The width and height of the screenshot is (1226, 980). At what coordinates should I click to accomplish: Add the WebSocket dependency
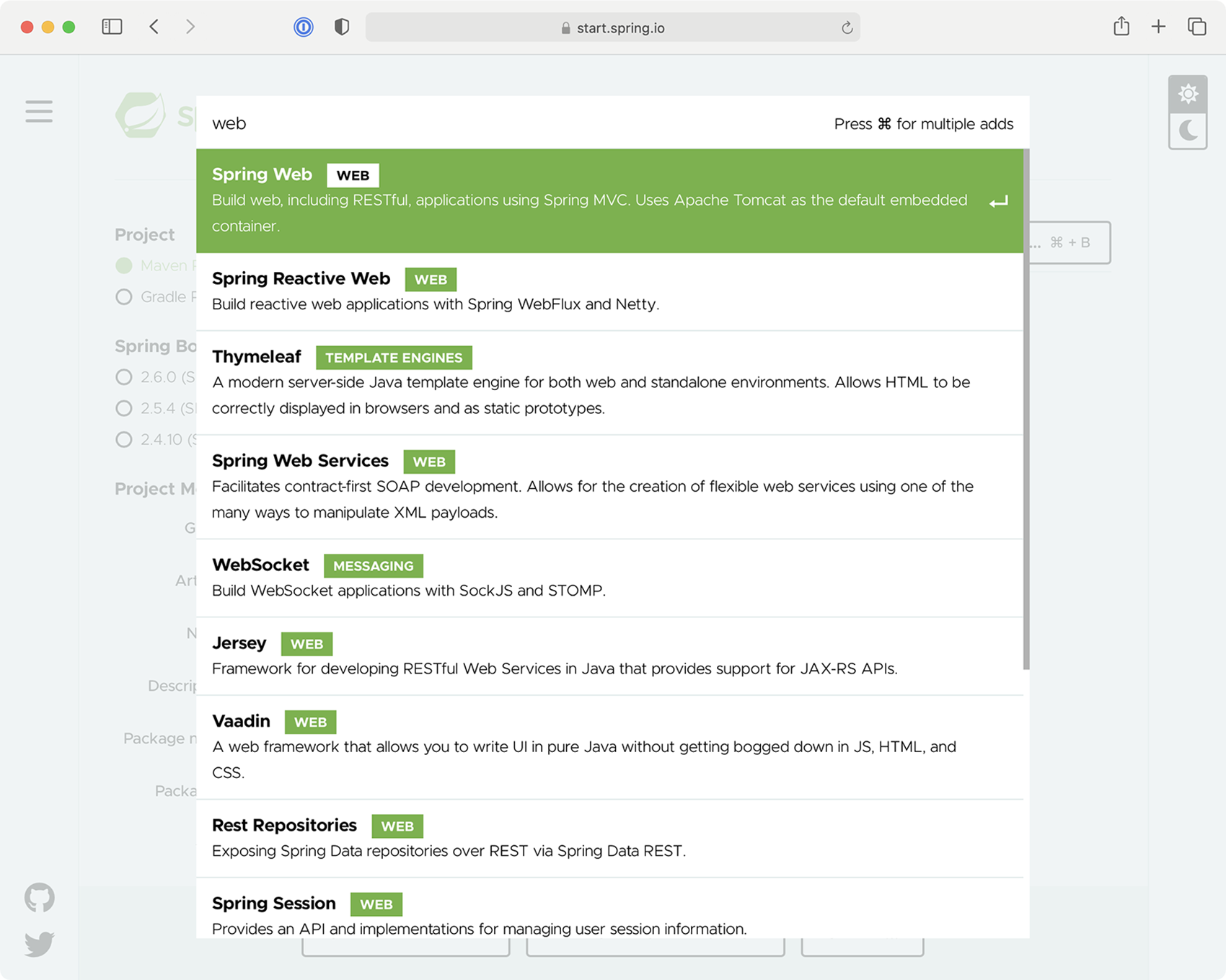click(609, 578)
